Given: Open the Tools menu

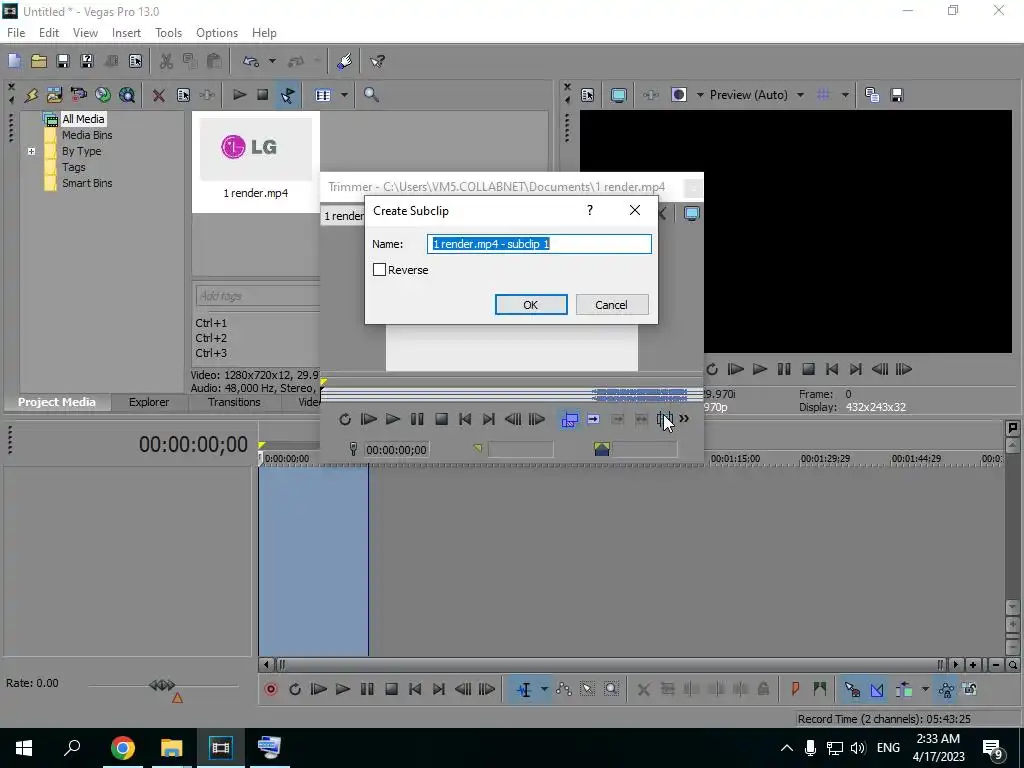Looking at the screenshot, I should pos(168,33).
